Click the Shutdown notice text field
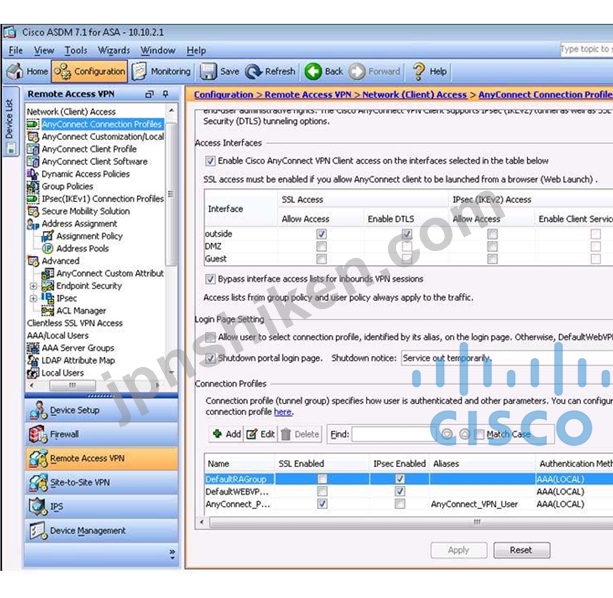 (x=507, y=358)
